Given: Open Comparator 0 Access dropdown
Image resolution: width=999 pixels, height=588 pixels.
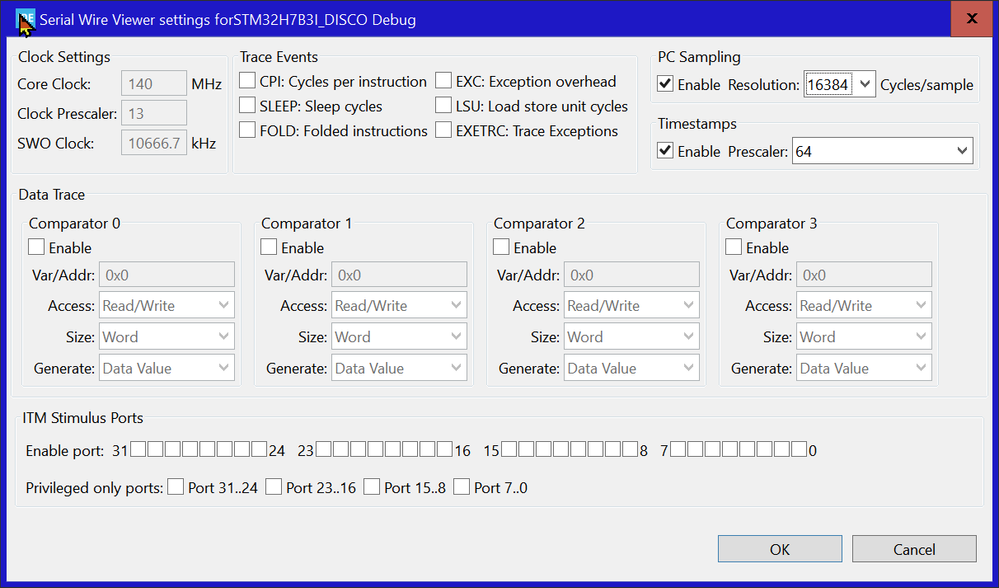Looking at the screenshot, I should pyautogui.click(x=166, y=305).
